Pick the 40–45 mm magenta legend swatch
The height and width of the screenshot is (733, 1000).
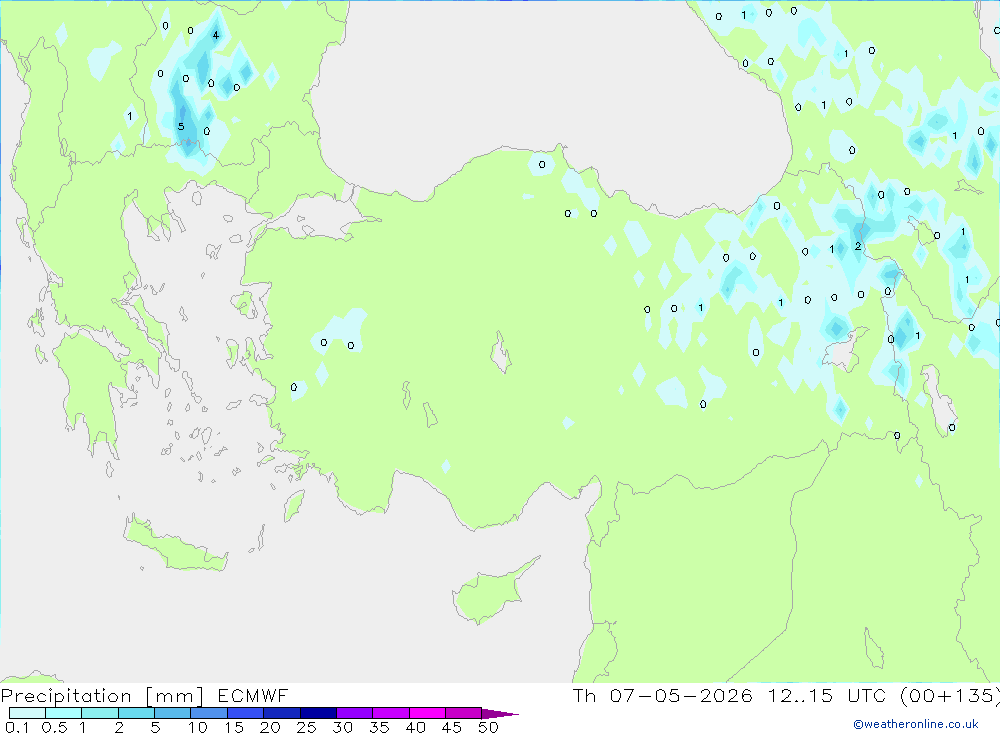tap(427, 713)
